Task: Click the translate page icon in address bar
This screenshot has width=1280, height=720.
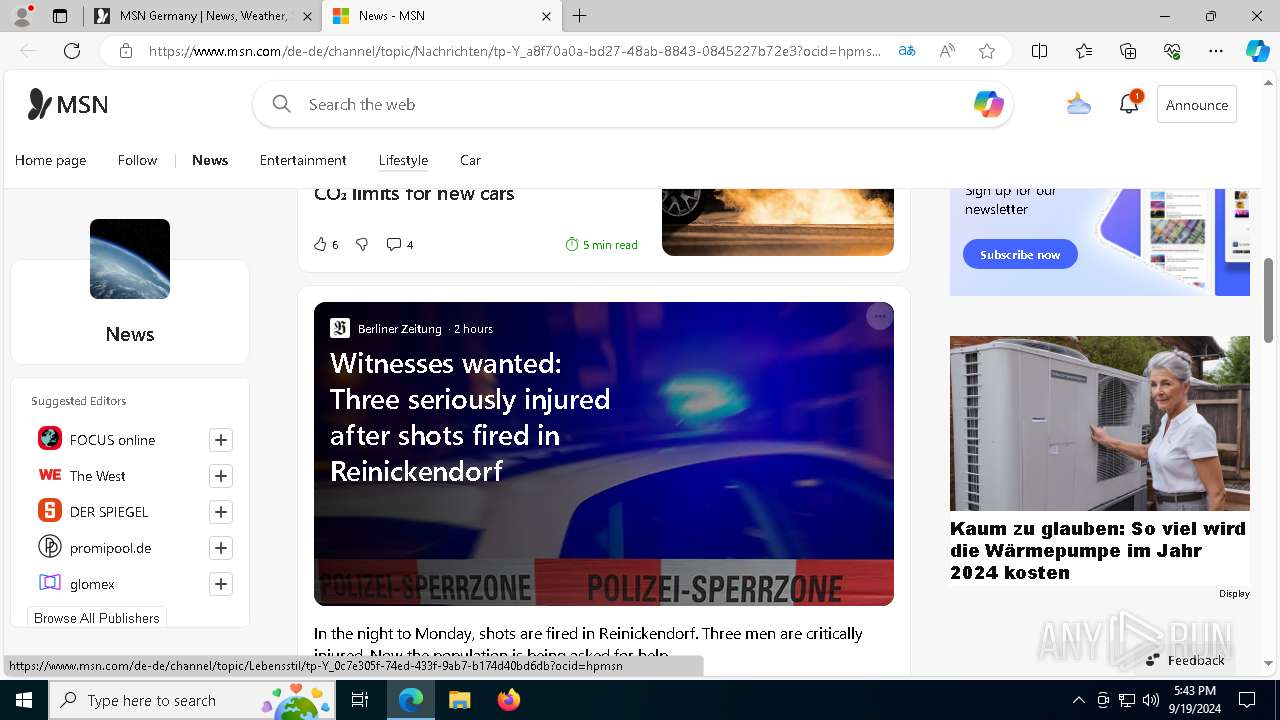Action: [x=907, y=51]
